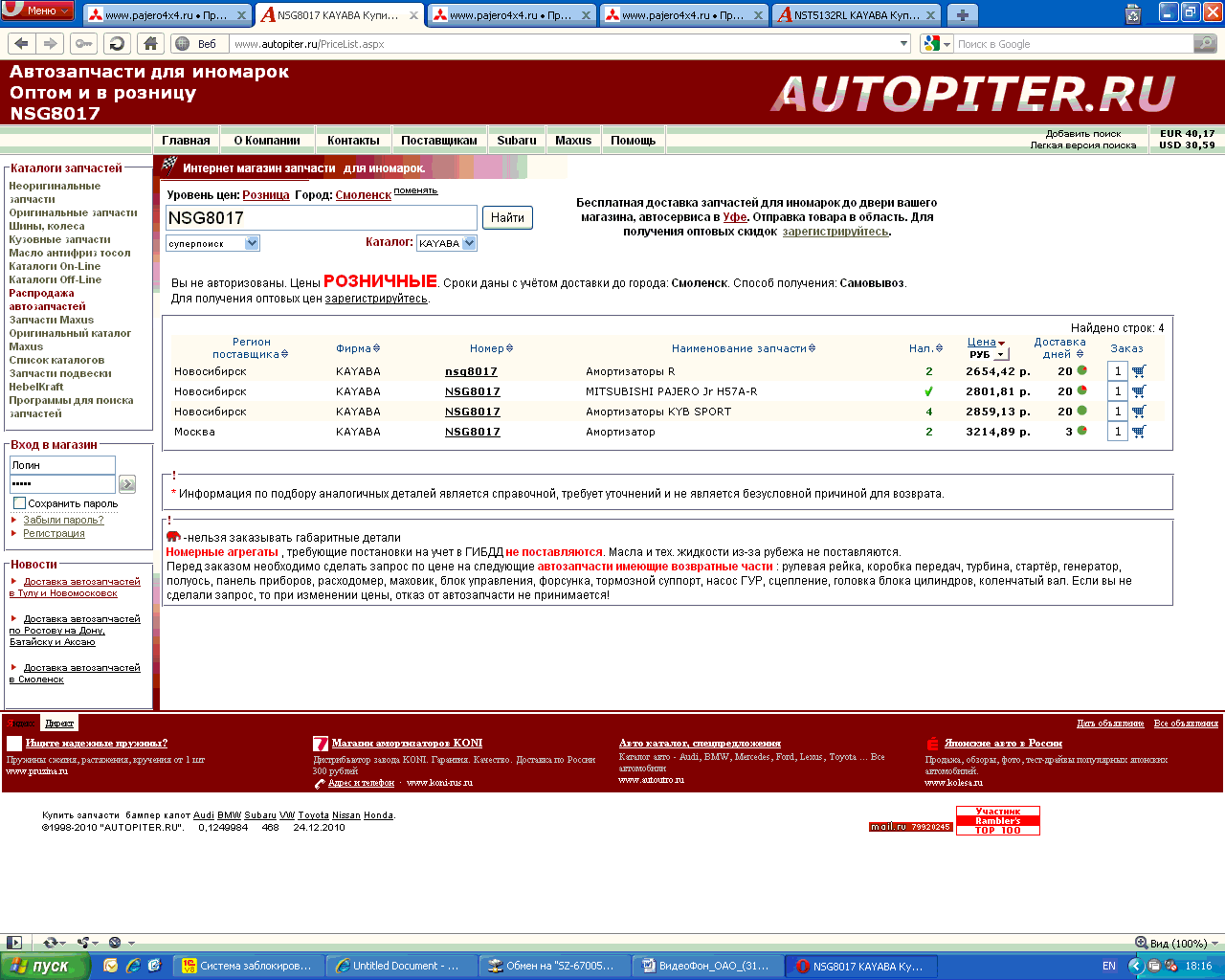Open the Кузовные запчасти catalog link

coord(59,239)
